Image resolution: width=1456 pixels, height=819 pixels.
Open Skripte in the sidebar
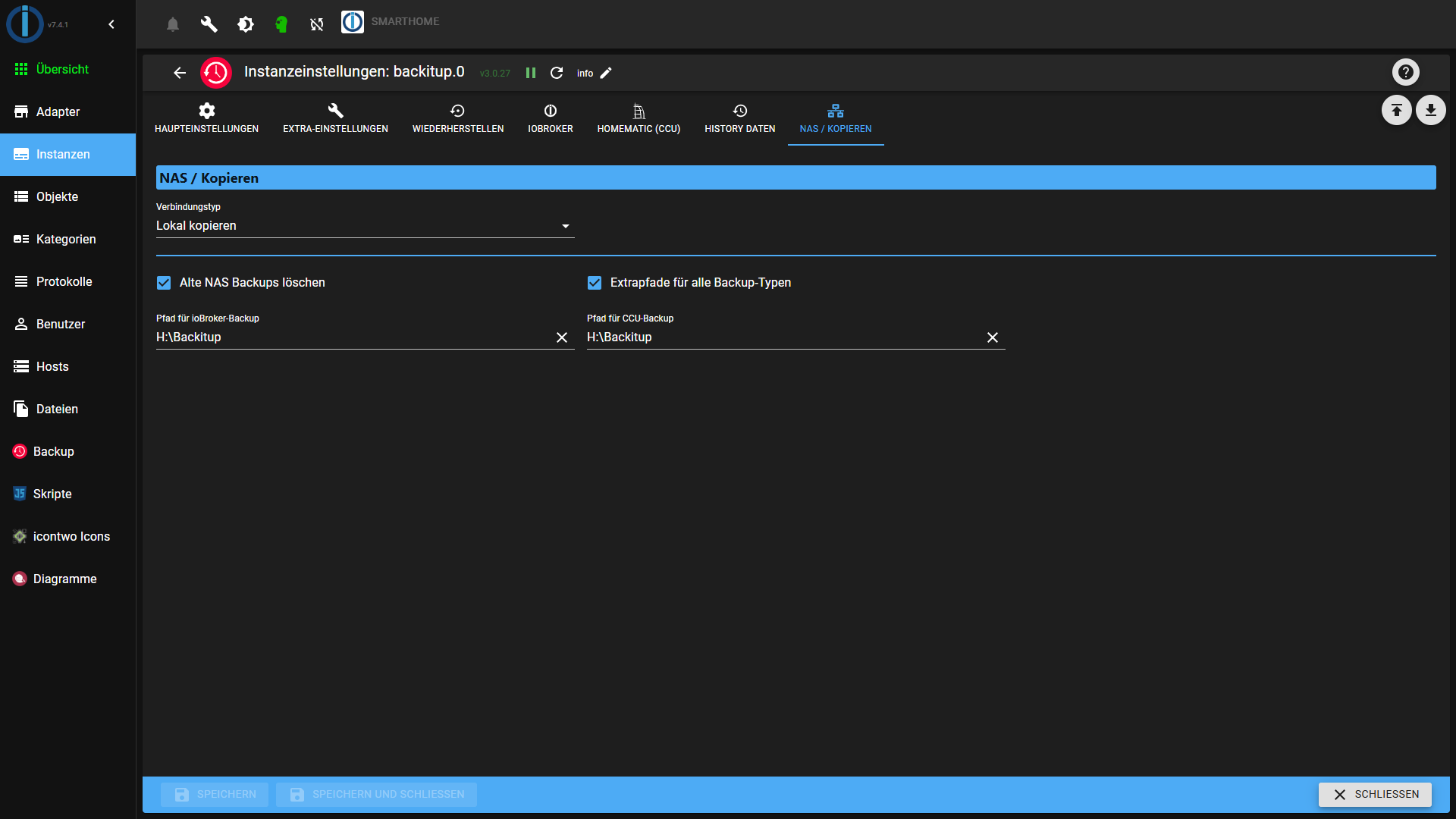tap(68, 494)
